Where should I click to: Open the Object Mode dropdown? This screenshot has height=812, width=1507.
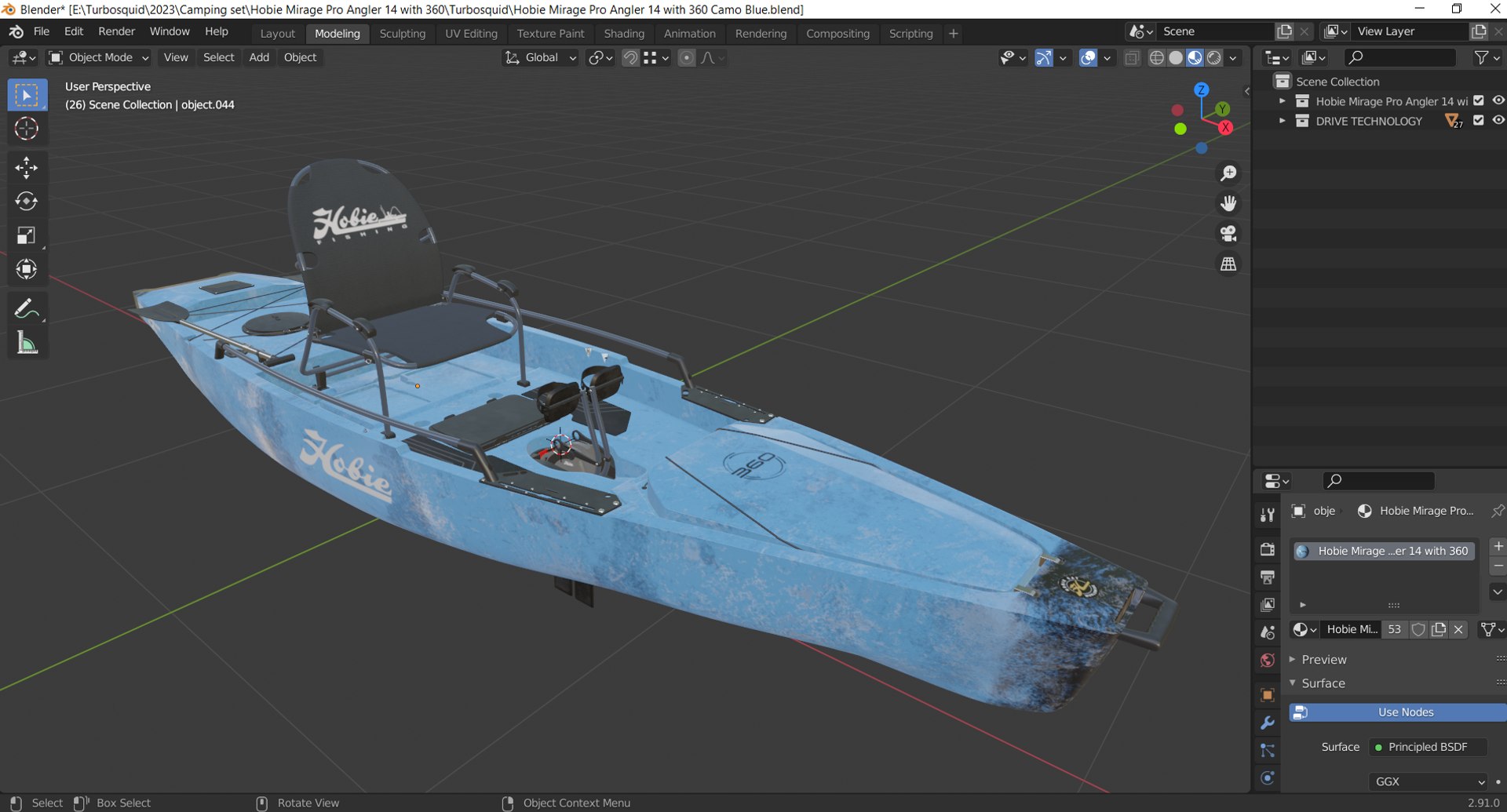tap(99, 57)
